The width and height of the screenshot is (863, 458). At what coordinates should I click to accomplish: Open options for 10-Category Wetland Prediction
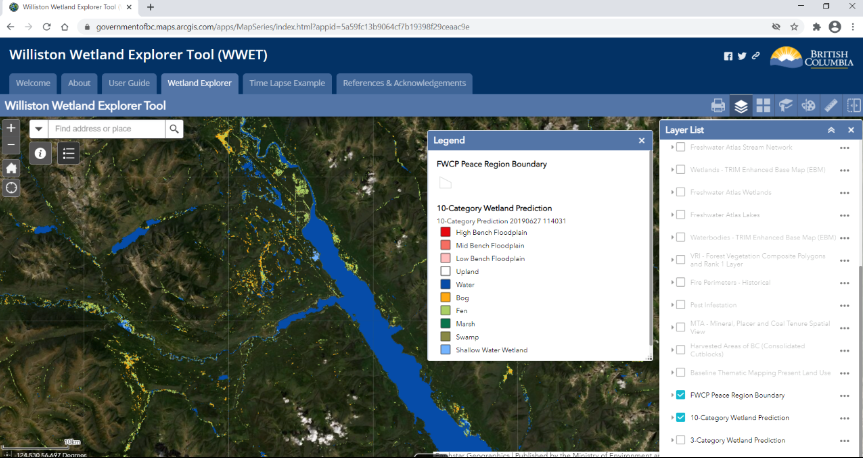pos(844,418)
